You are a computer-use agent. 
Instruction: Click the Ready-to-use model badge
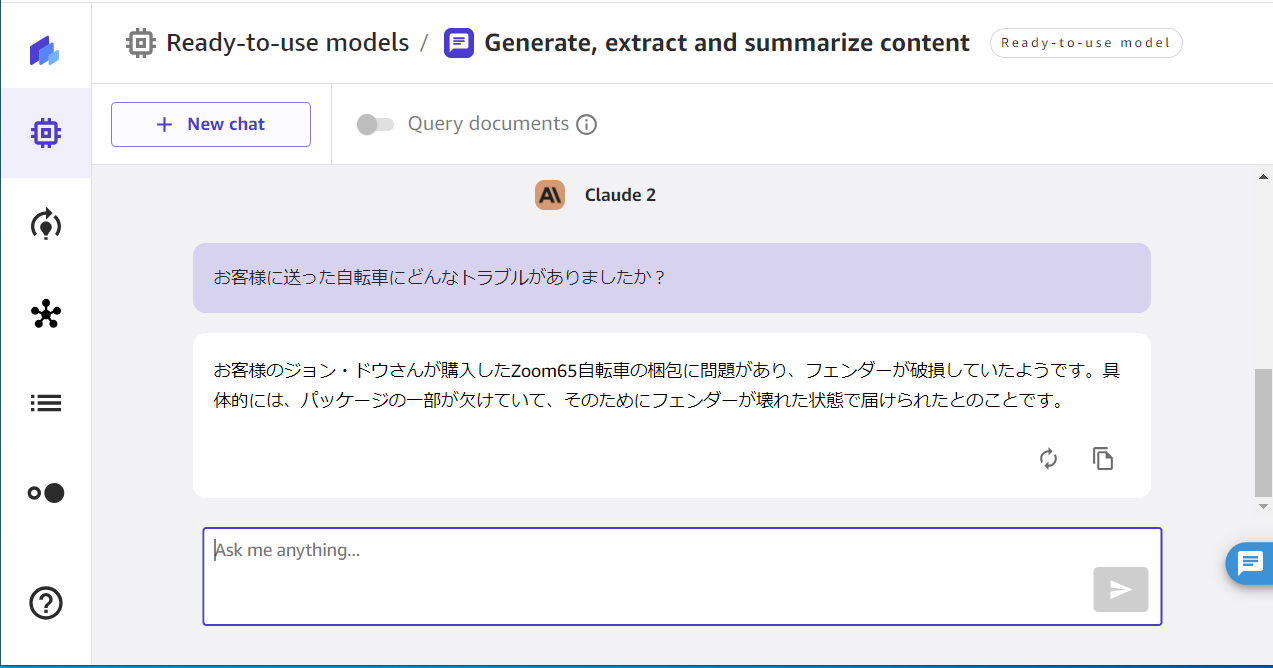pos(1086,43)
